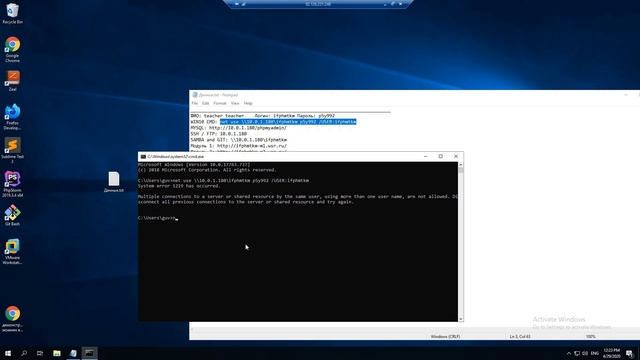Open the Format menu in Notepad

pyautogui.click(x=220, y=103)
